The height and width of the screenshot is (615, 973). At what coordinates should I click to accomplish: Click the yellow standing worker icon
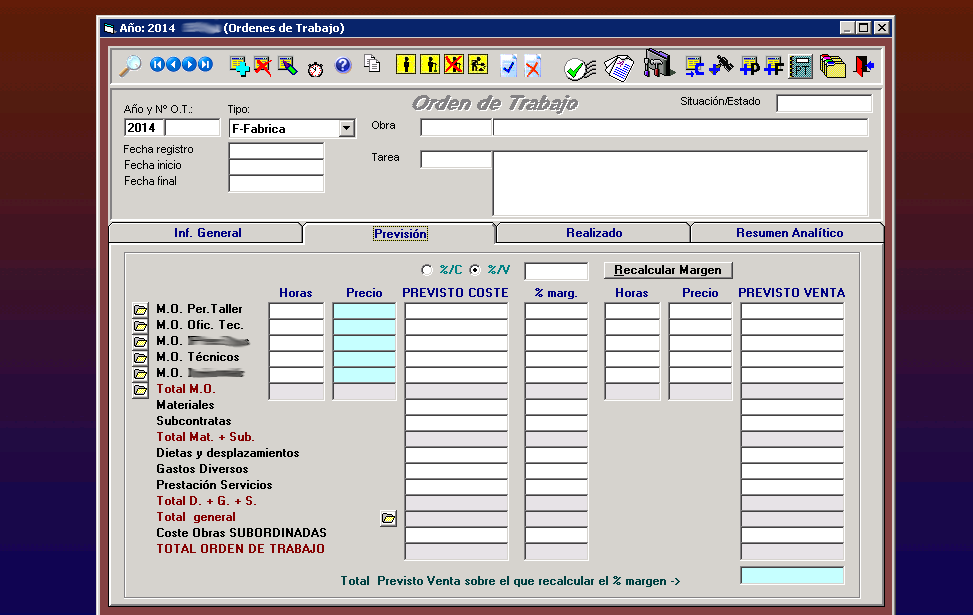pos(406,65)
